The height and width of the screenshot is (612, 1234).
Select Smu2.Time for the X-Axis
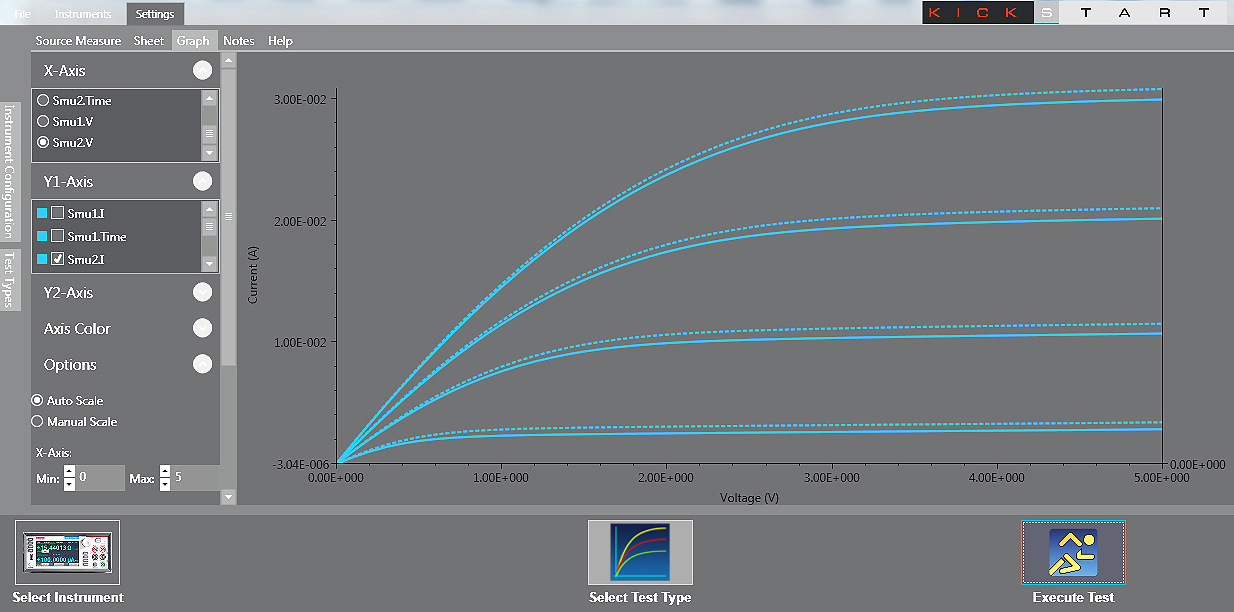43,100
